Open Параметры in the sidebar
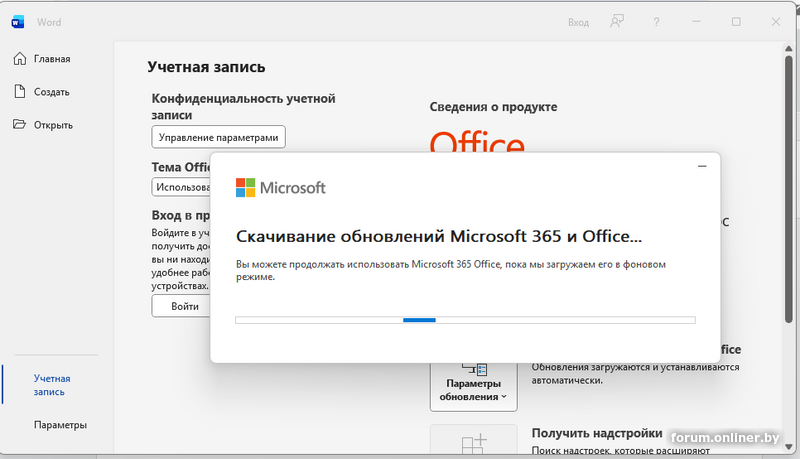Viewport: 800px width, 459px height. point(60,425)
